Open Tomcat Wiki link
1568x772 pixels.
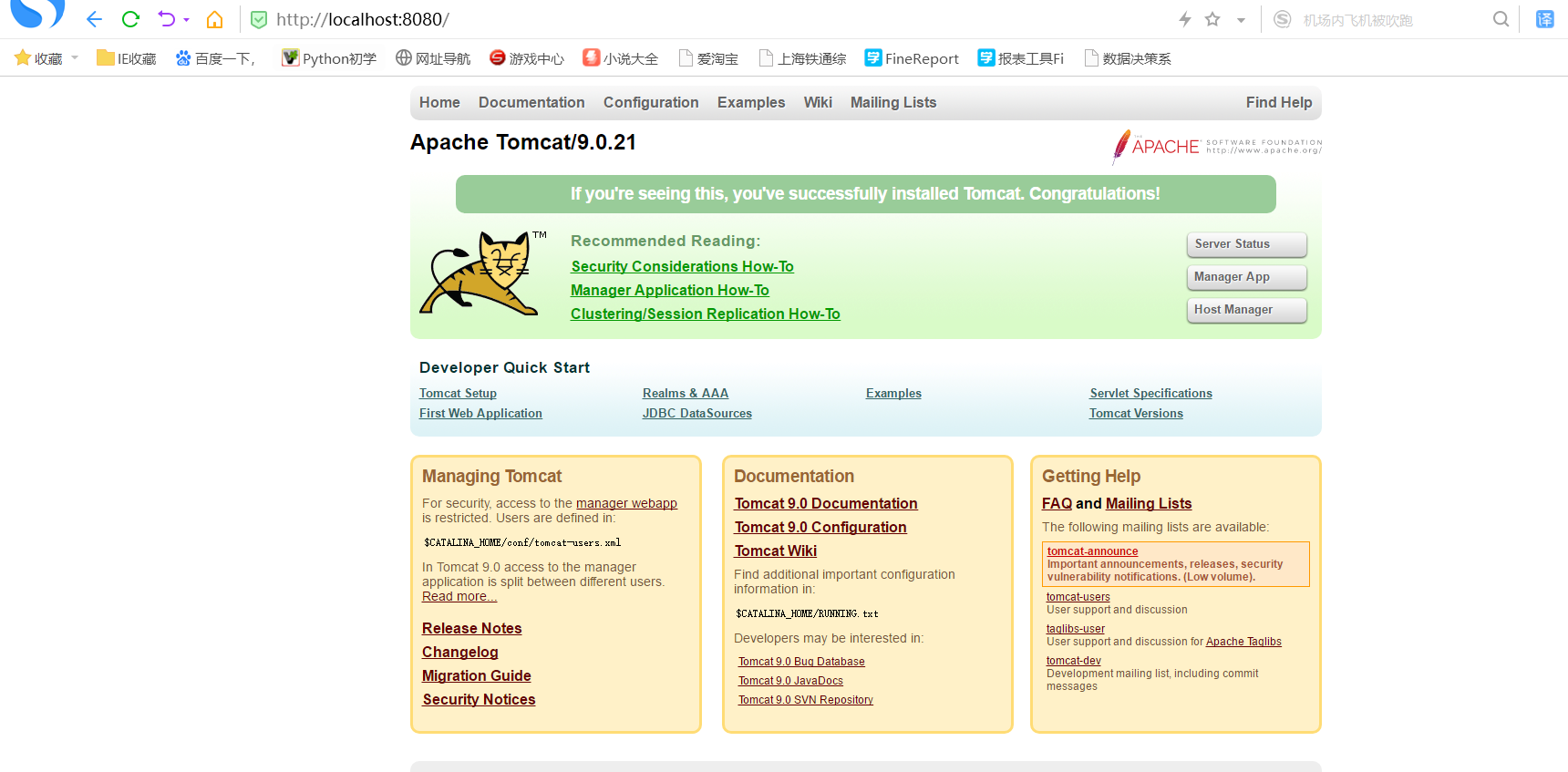click(776, 551)
